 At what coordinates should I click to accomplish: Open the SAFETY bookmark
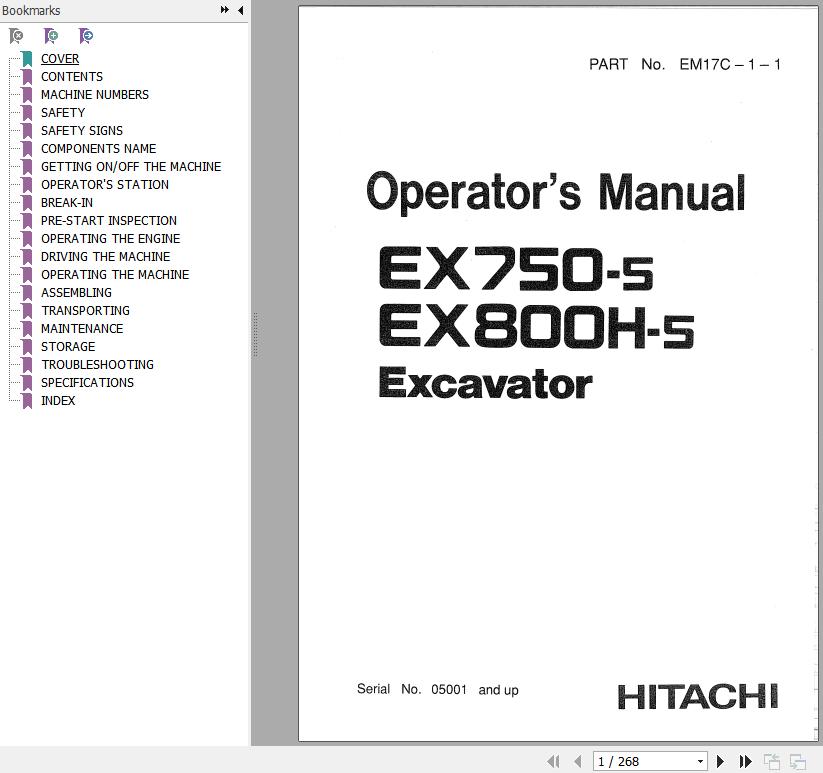click(x=63, y=113)
